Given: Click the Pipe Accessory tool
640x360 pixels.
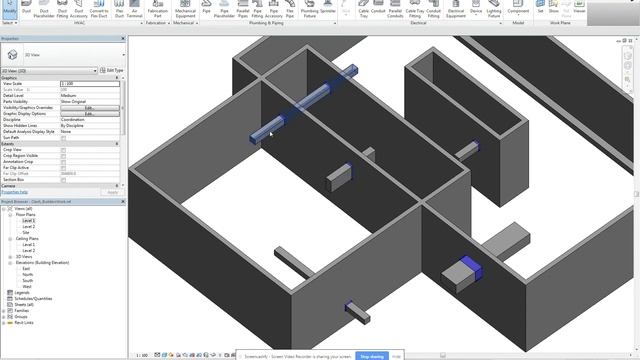Looking at the screenshot, I should pos(273,9).
